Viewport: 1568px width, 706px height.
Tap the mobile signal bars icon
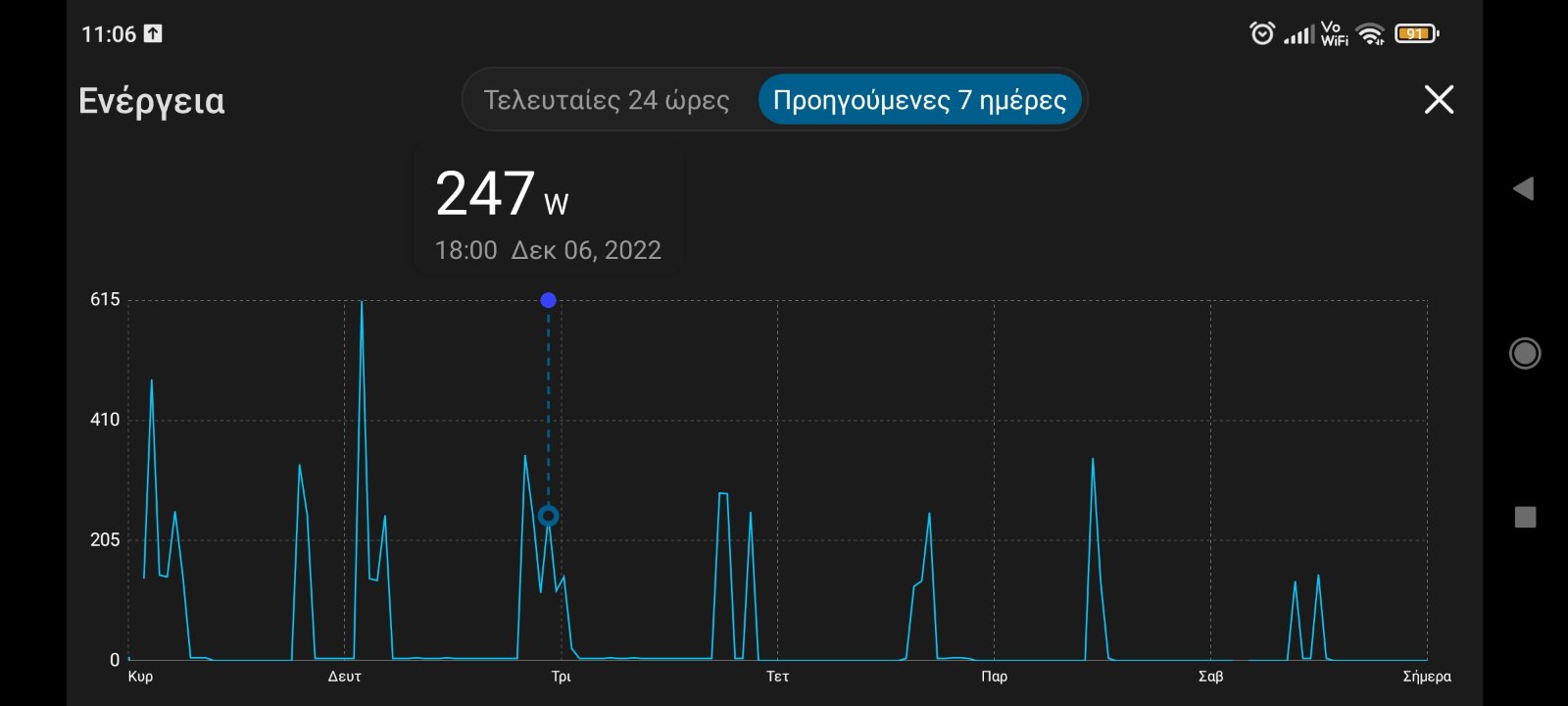click(1298, 35)
